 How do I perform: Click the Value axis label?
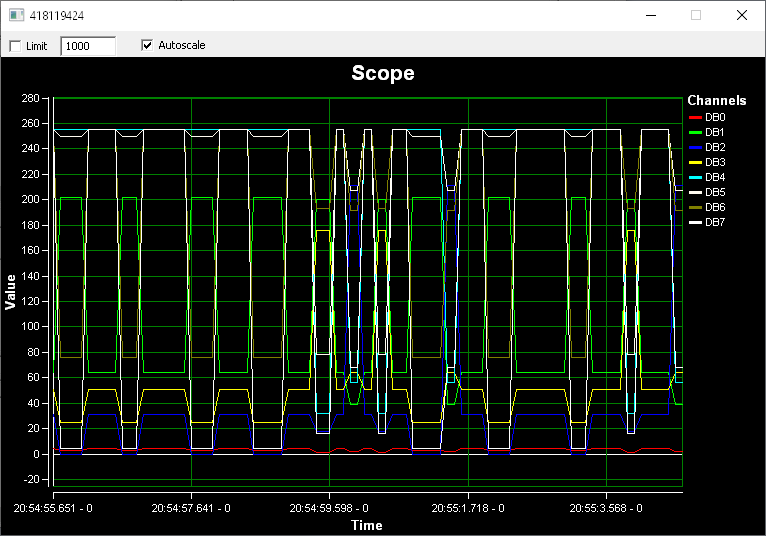click(x=10, y=292)
